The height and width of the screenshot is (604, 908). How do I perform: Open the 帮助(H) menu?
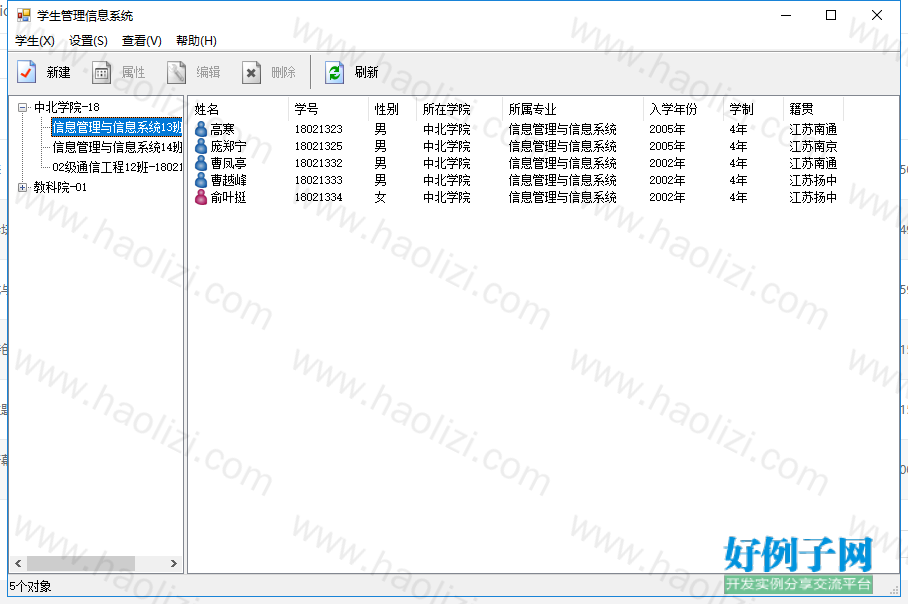196,41
